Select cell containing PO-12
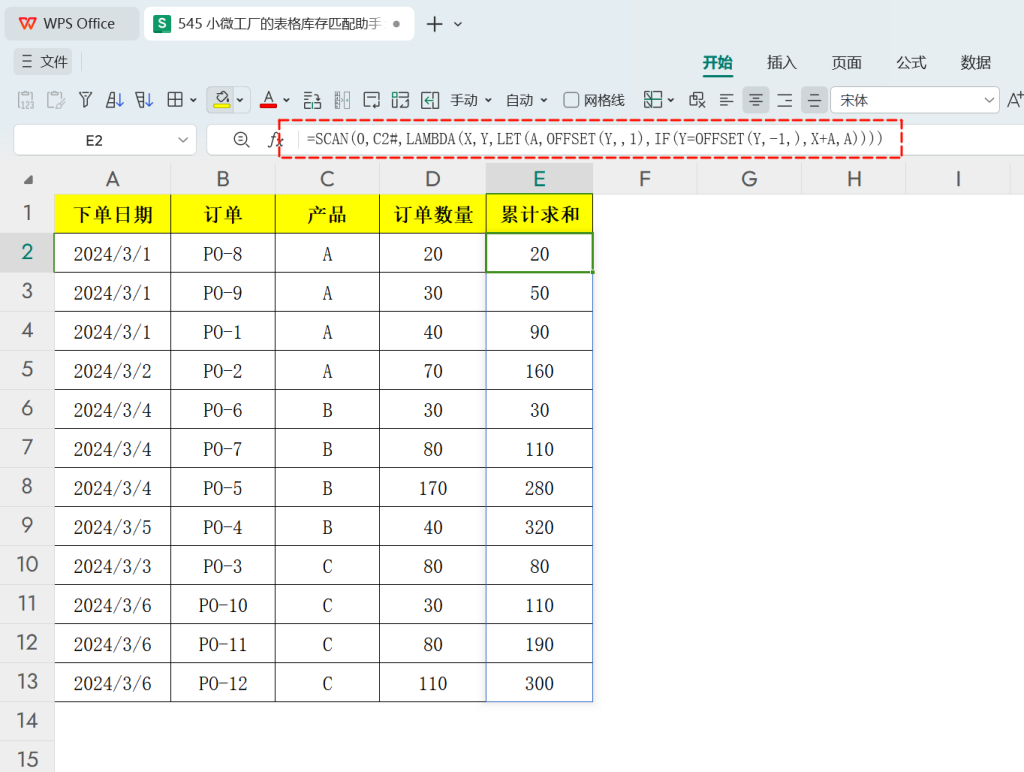The height and width of the screenshot is (772, 1024). [x=223, y=683]
